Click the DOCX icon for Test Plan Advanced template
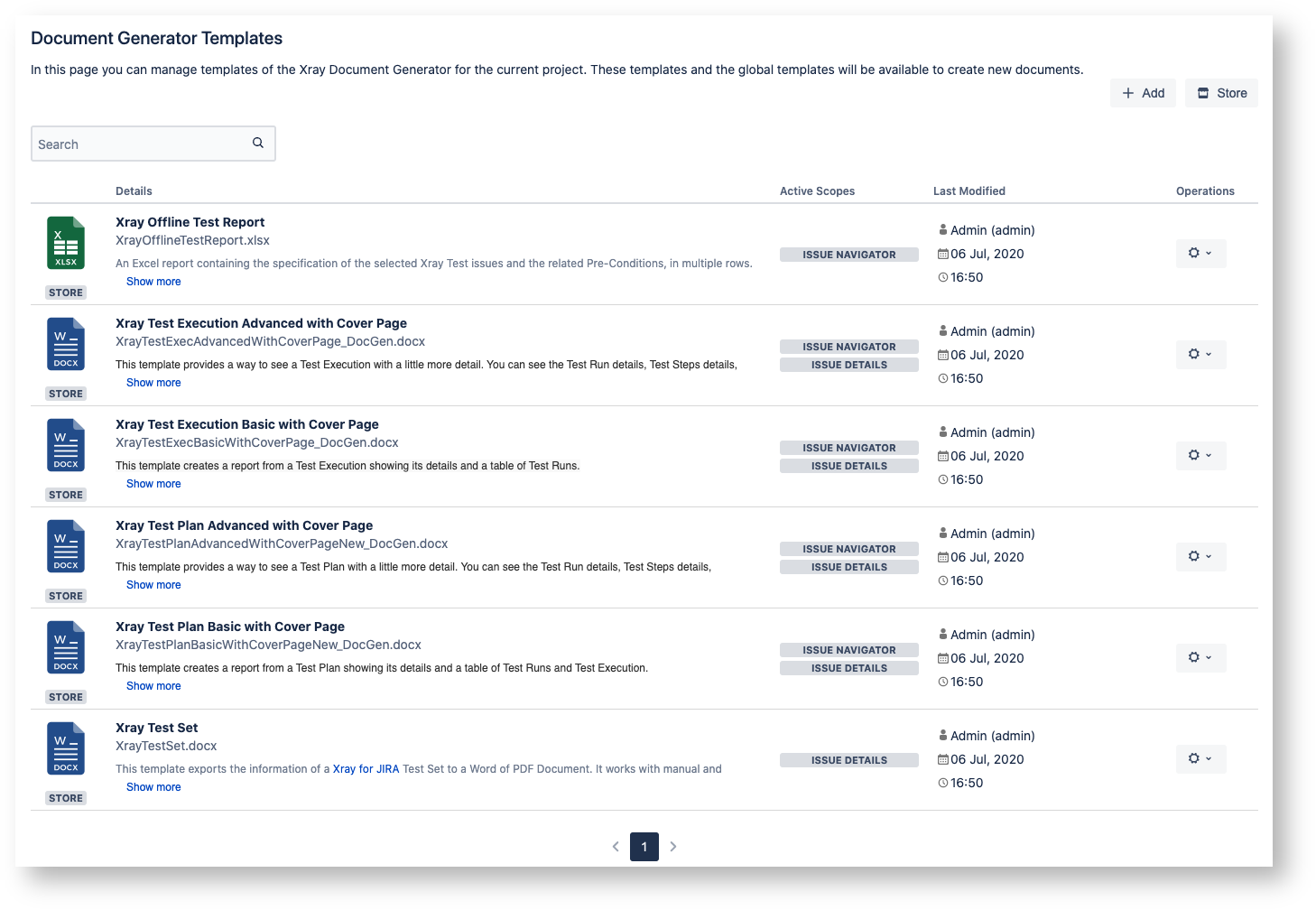1316x910 pixels. point(66,546)
